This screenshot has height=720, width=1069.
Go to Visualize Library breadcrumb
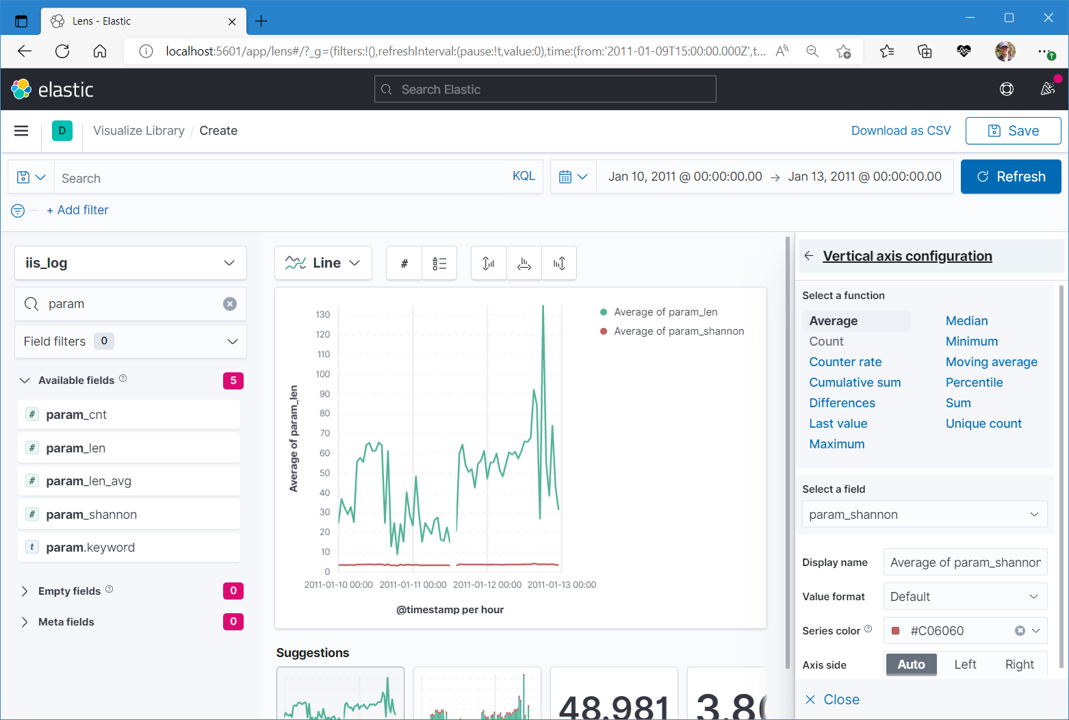[x=138, y=131]
